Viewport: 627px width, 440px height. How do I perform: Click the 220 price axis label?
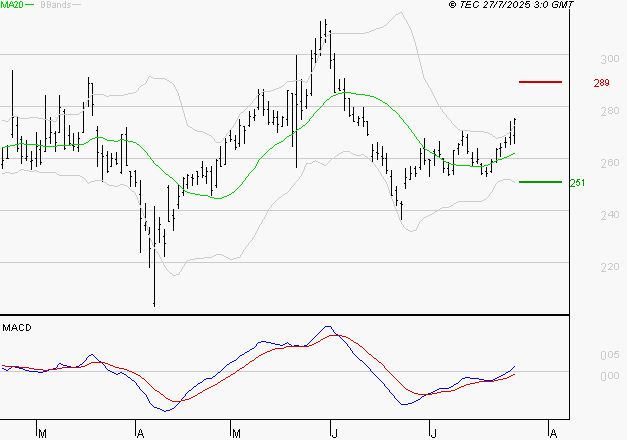(610, 267)
